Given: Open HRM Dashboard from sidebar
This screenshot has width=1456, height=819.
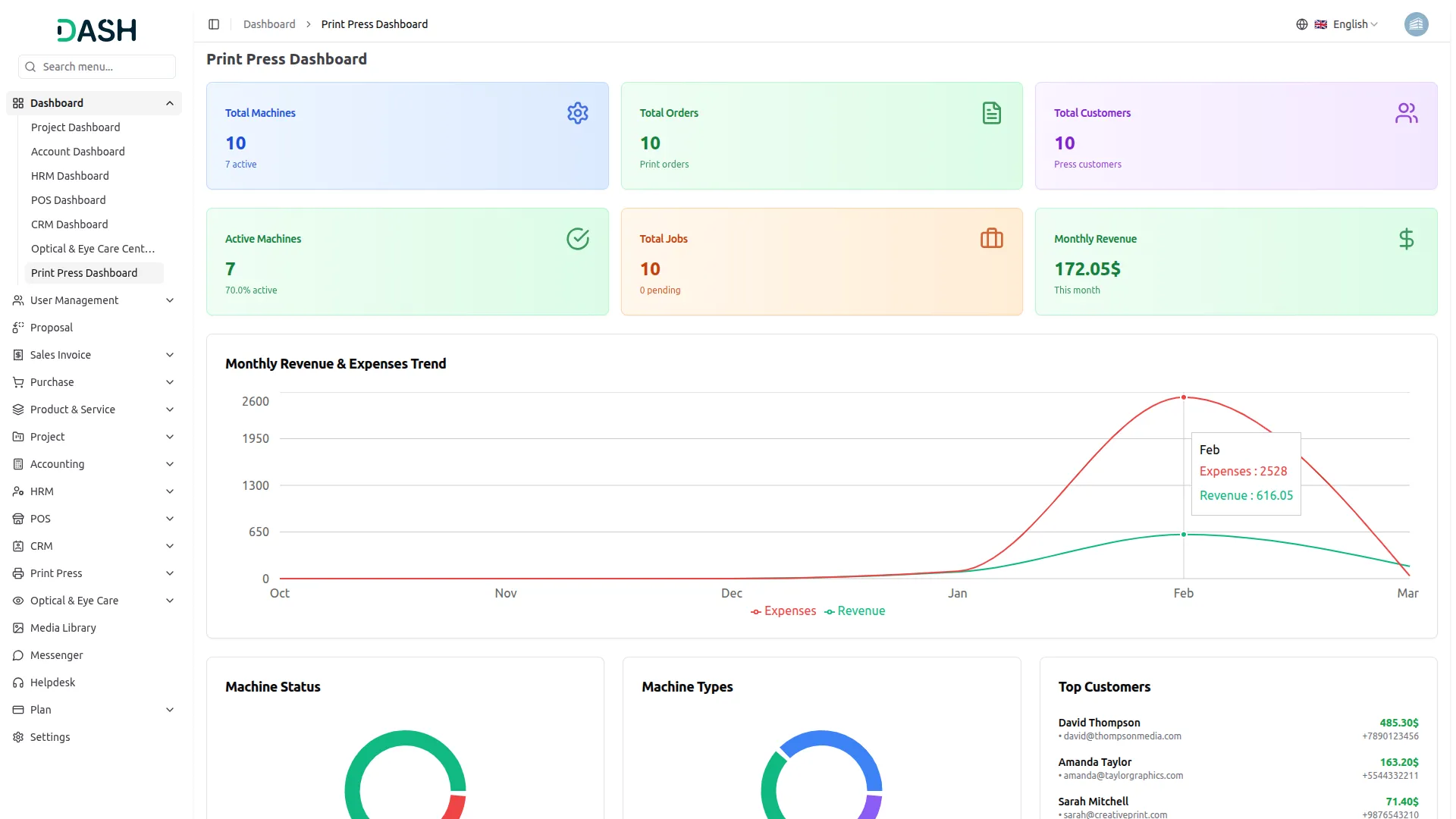Looking at the screenshot, I should pyautogui.click(x=70, y=176).
